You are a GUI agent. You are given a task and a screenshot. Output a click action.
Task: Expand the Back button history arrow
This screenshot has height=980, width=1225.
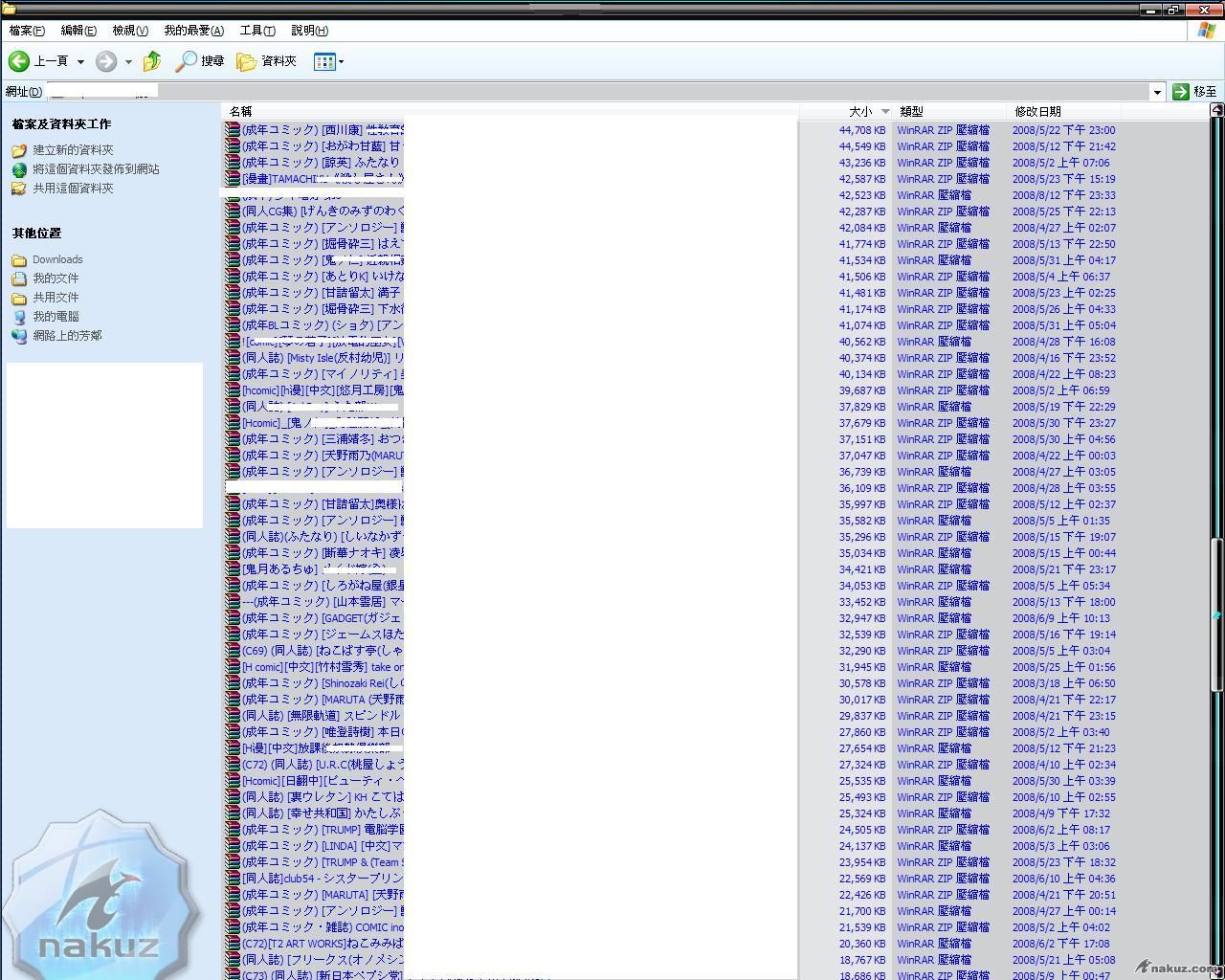coord(80,61)
